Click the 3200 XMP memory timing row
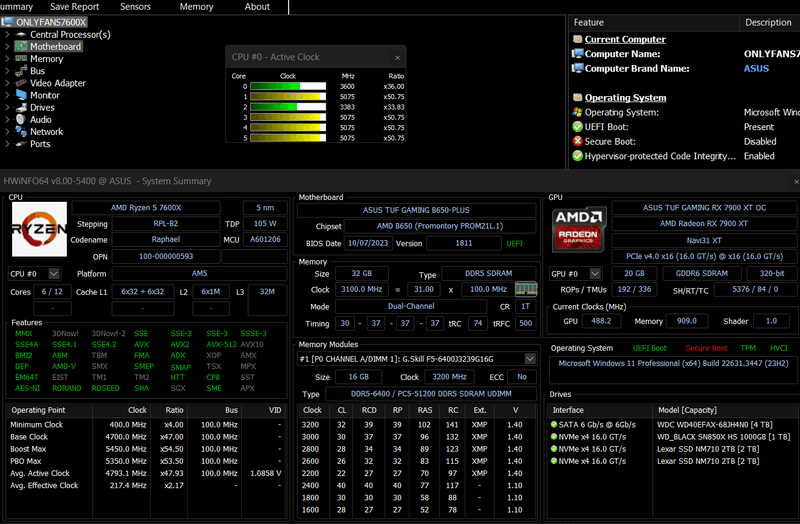800x524 pixels. tap(417, 425)
